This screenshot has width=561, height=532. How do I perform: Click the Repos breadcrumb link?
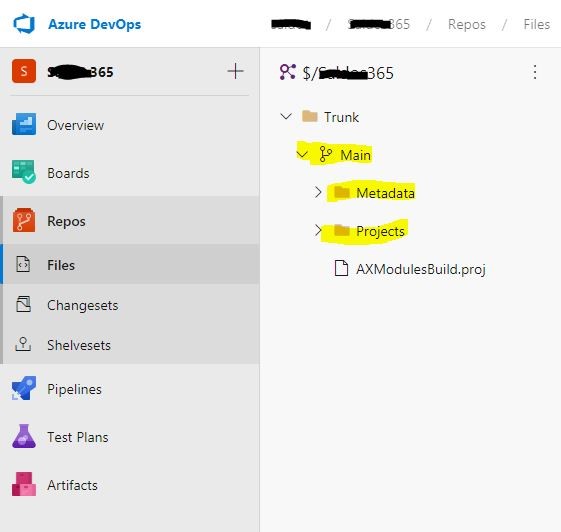(x=467, y=24)
